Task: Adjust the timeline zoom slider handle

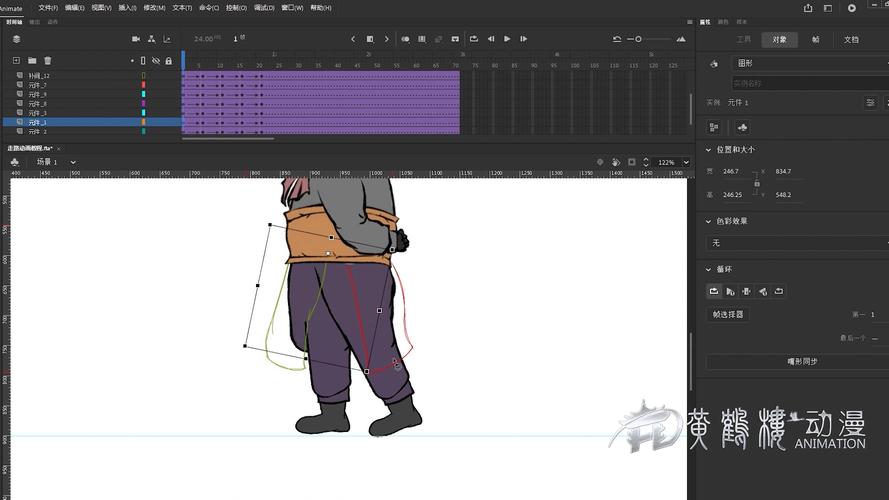Action: pos(638,39)
